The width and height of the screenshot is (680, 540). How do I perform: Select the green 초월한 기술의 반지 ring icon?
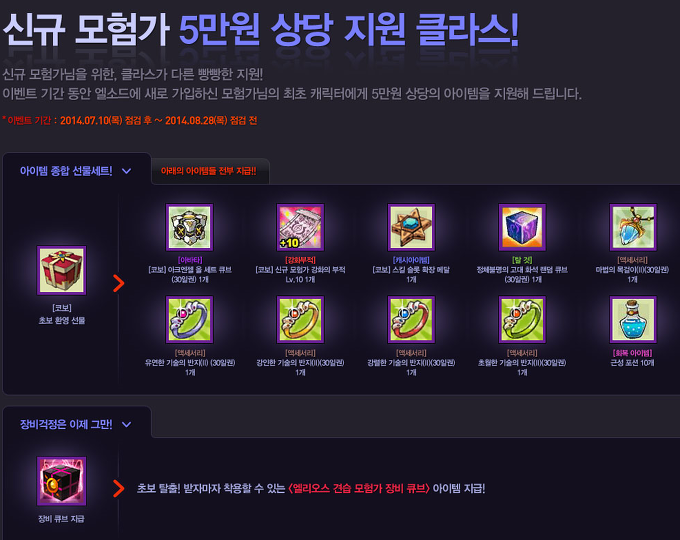pyautogui.click(x=522, y=320)
